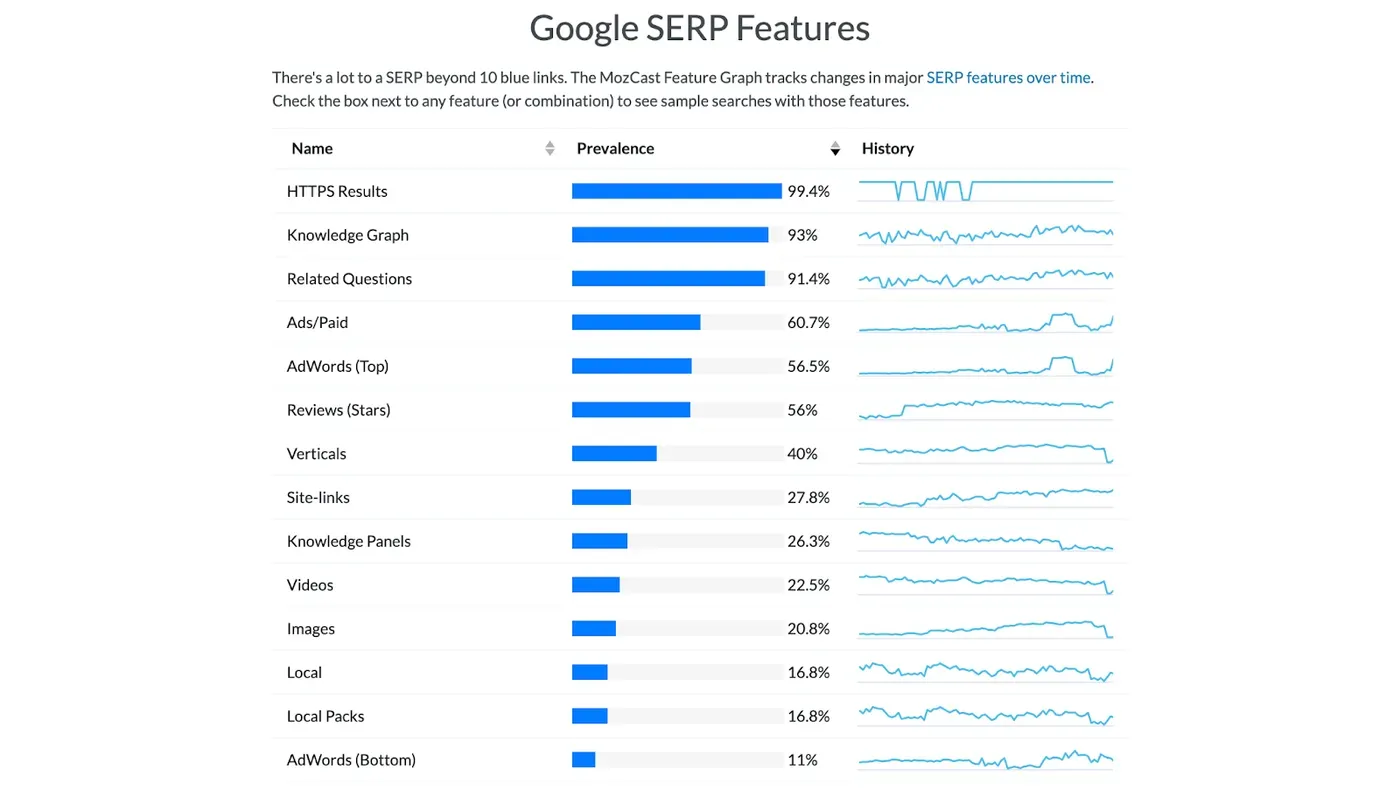Select the Verticals feature row
The image size is (1400, 790).
click(700, 454)
